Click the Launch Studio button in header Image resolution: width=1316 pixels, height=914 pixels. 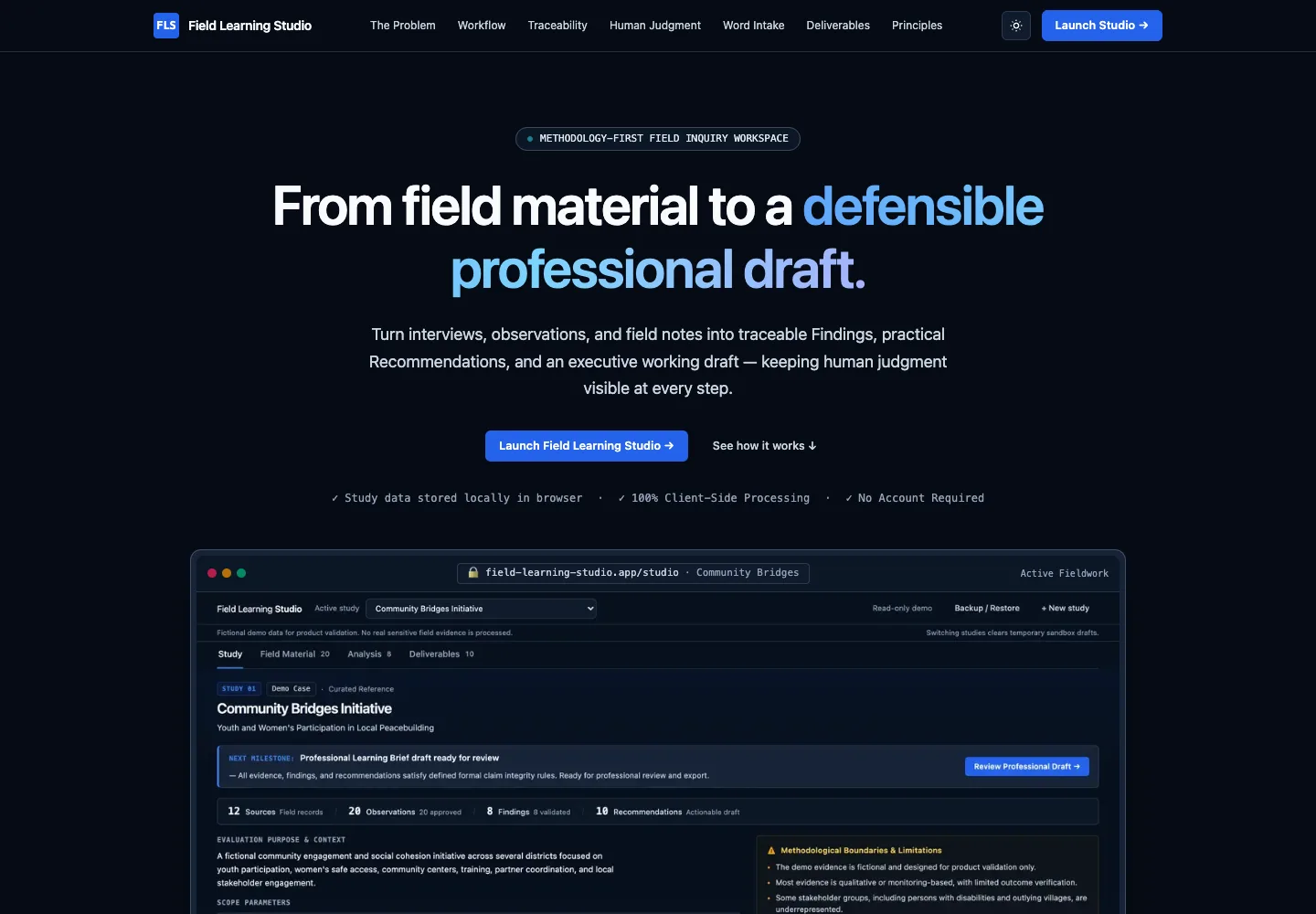click(1102, 26)
